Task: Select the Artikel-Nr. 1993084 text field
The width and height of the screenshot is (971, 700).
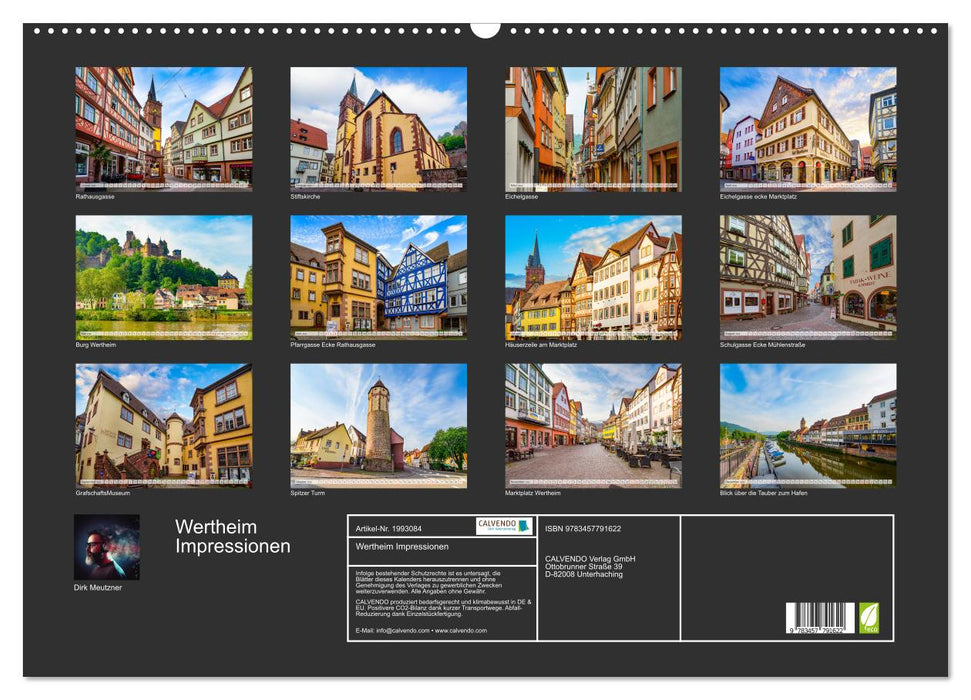Action: pos(388,527)
